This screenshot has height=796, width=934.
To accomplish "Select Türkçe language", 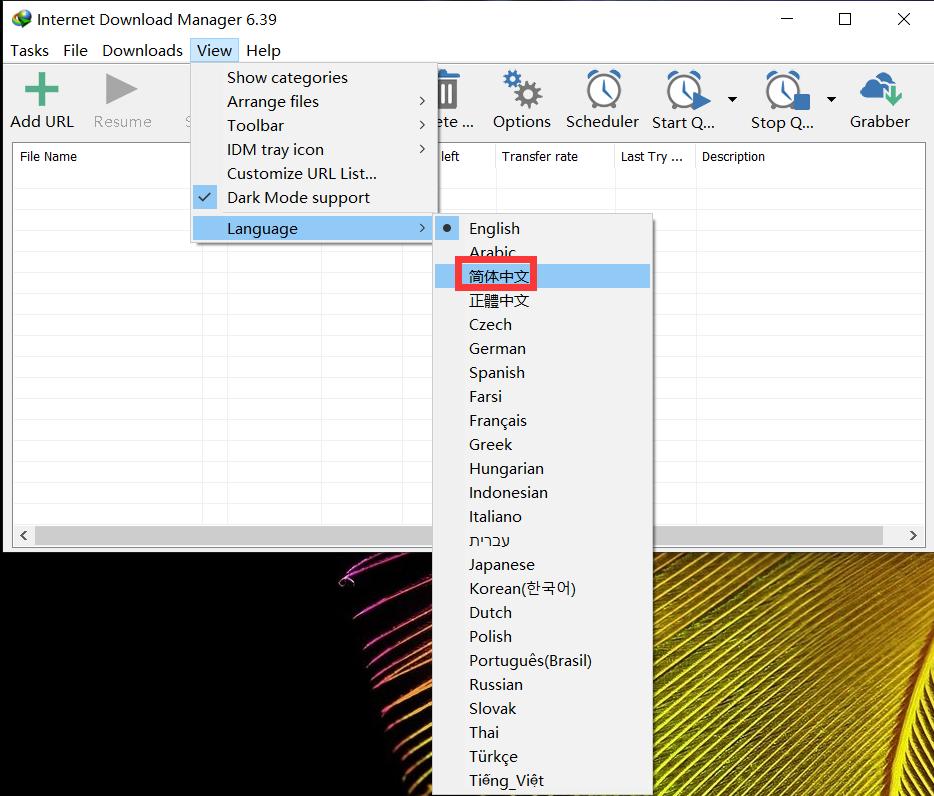I will [x=542, y=756].
